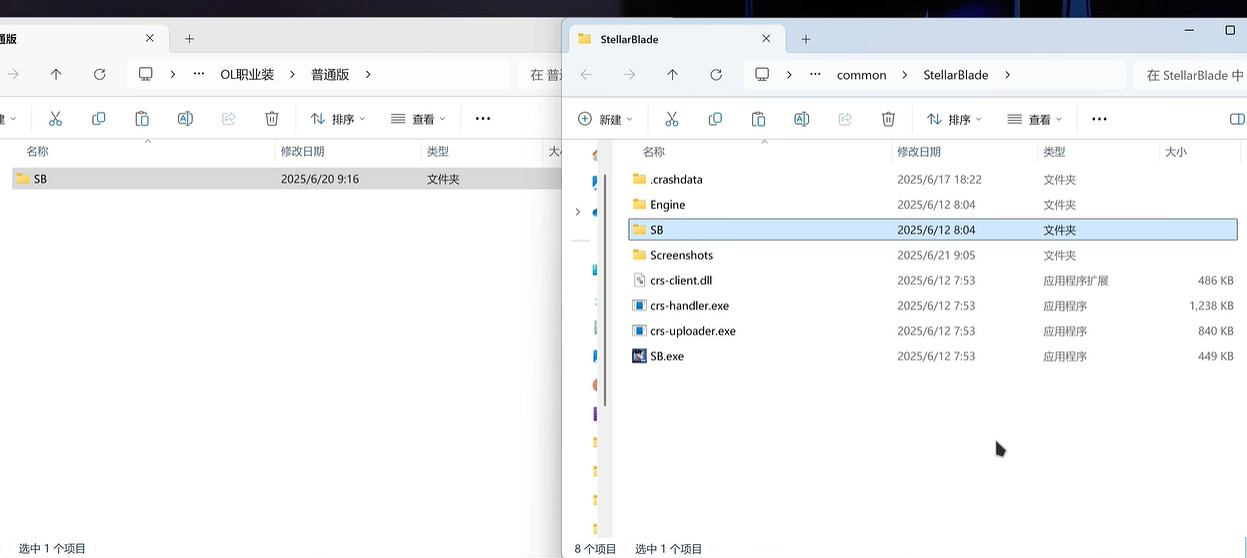
Task: Click the Paste icon in left window toolbar
Action: pos(142,119)
